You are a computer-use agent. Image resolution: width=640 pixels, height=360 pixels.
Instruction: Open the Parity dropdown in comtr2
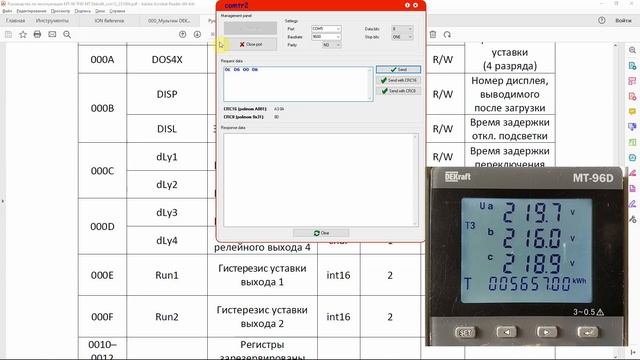click(x=331, y=45)
